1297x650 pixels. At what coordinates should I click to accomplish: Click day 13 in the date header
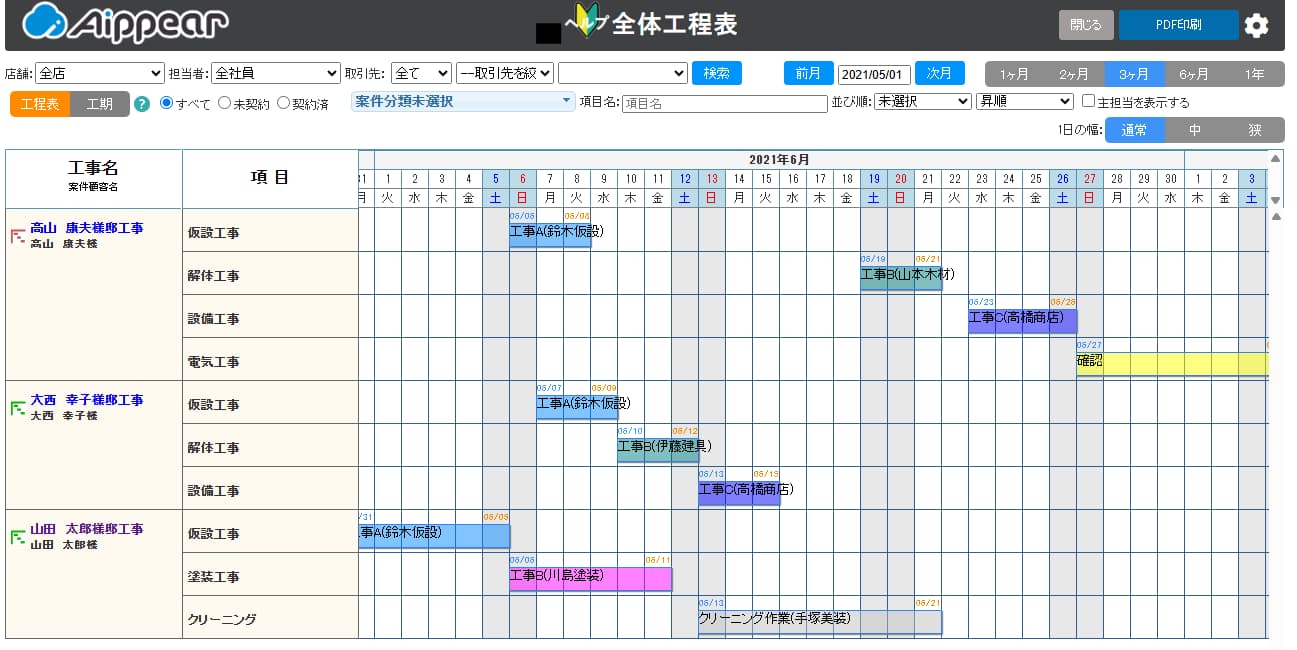pos(712,178)
